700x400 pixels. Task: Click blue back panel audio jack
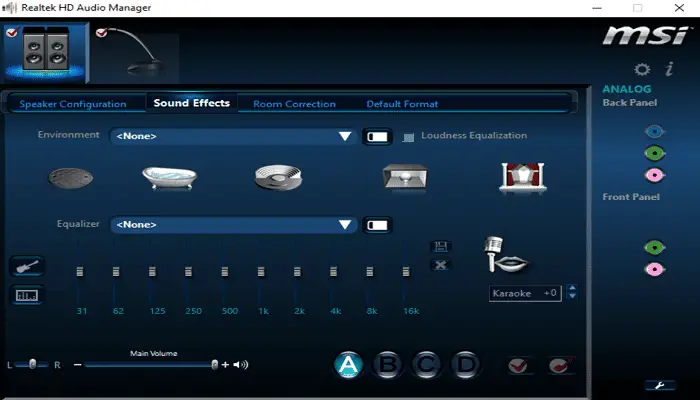point(654,132)
